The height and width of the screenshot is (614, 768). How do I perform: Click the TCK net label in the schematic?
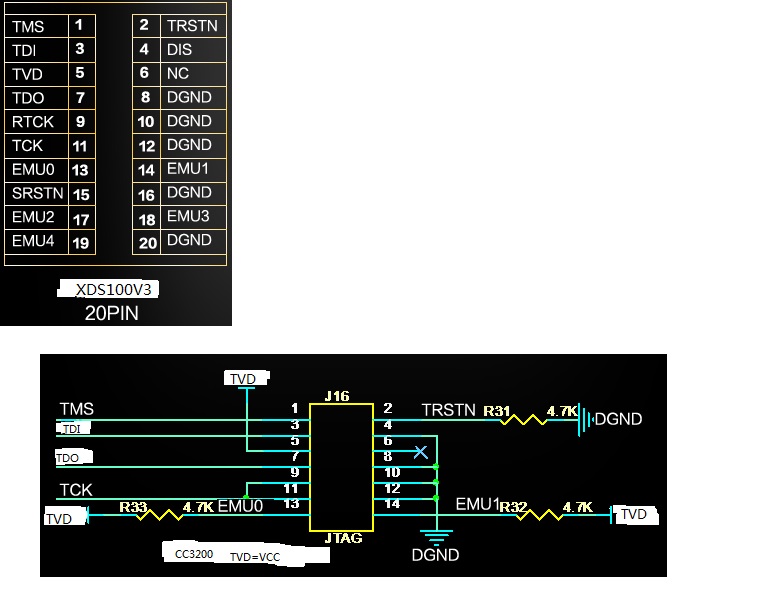[x=76, y=490]
